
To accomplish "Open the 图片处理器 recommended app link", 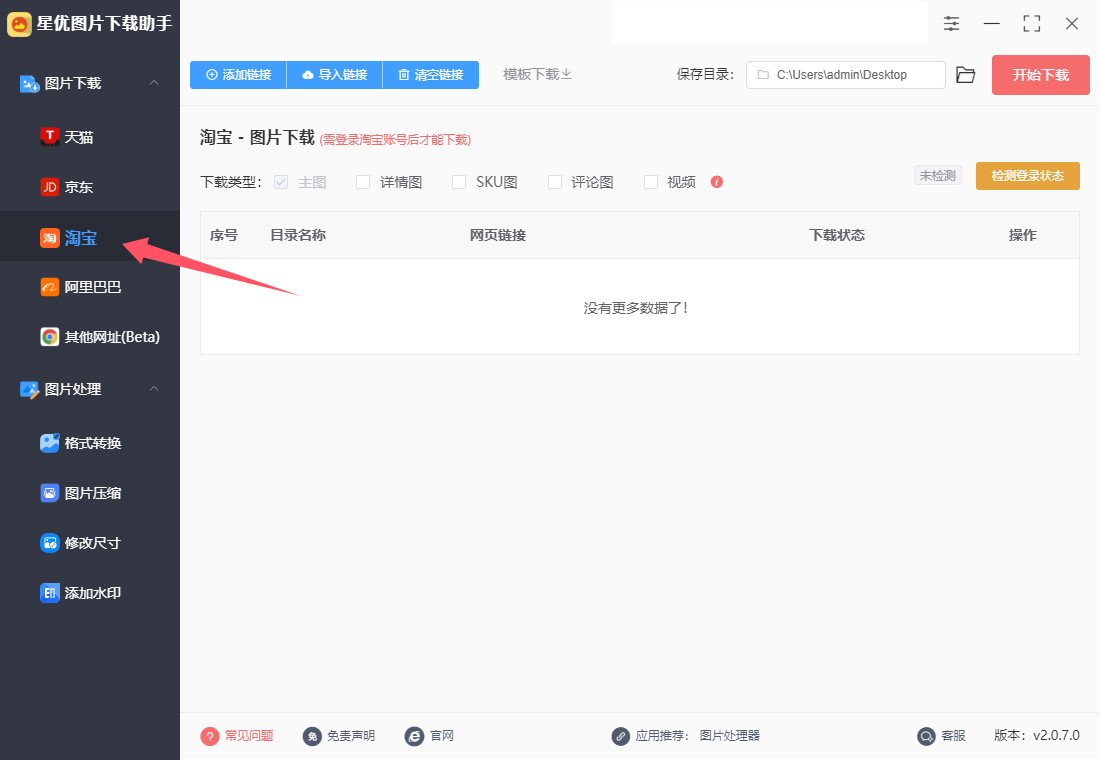I will (x=730, y=735).
